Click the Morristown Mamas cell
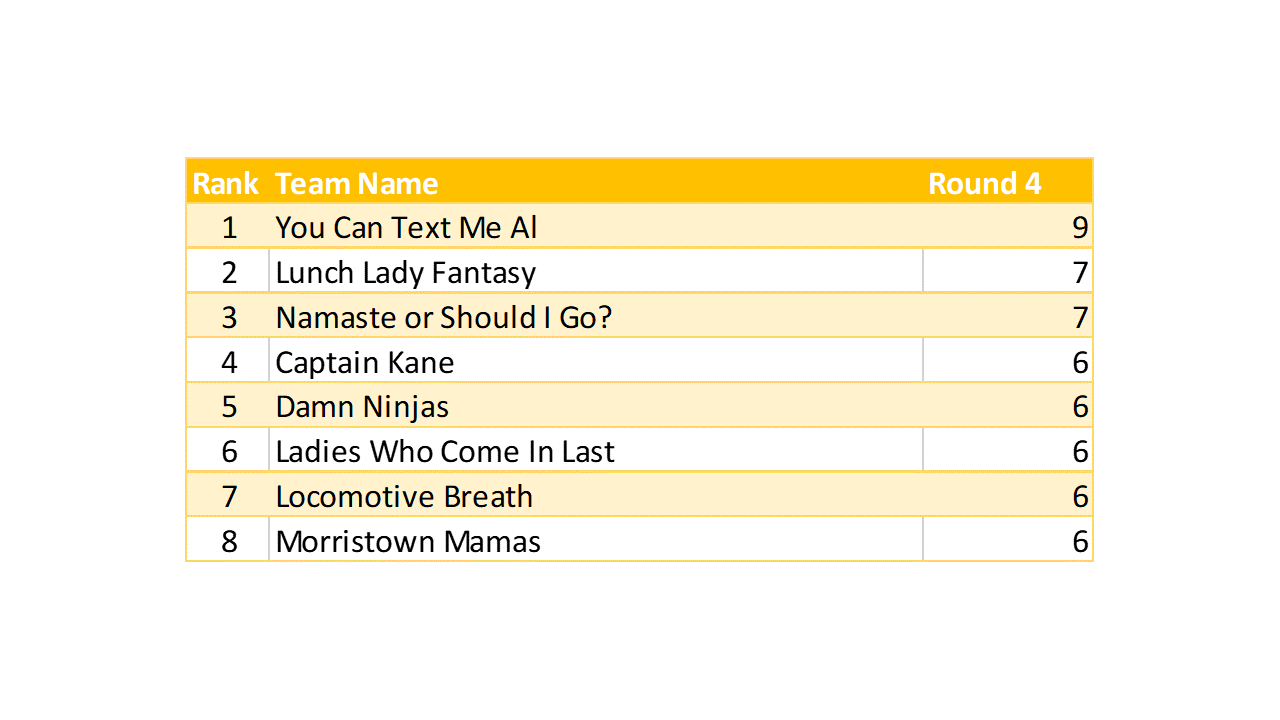Viewport: 1280px width, 720px height. (x=408, y=542)
